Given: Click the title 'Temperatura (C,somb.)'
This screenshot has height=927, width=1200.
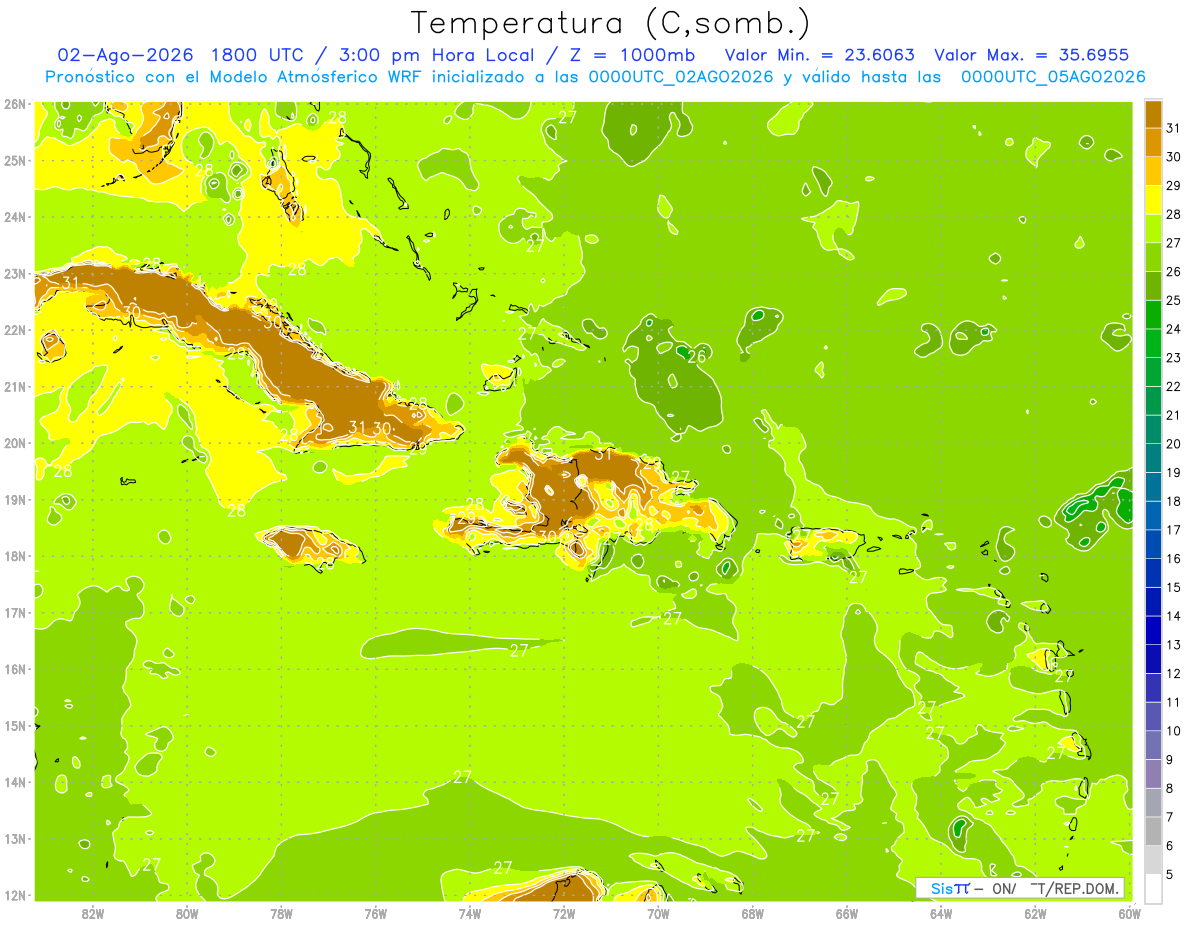Looking at the screenshot, I should (611, 23).
